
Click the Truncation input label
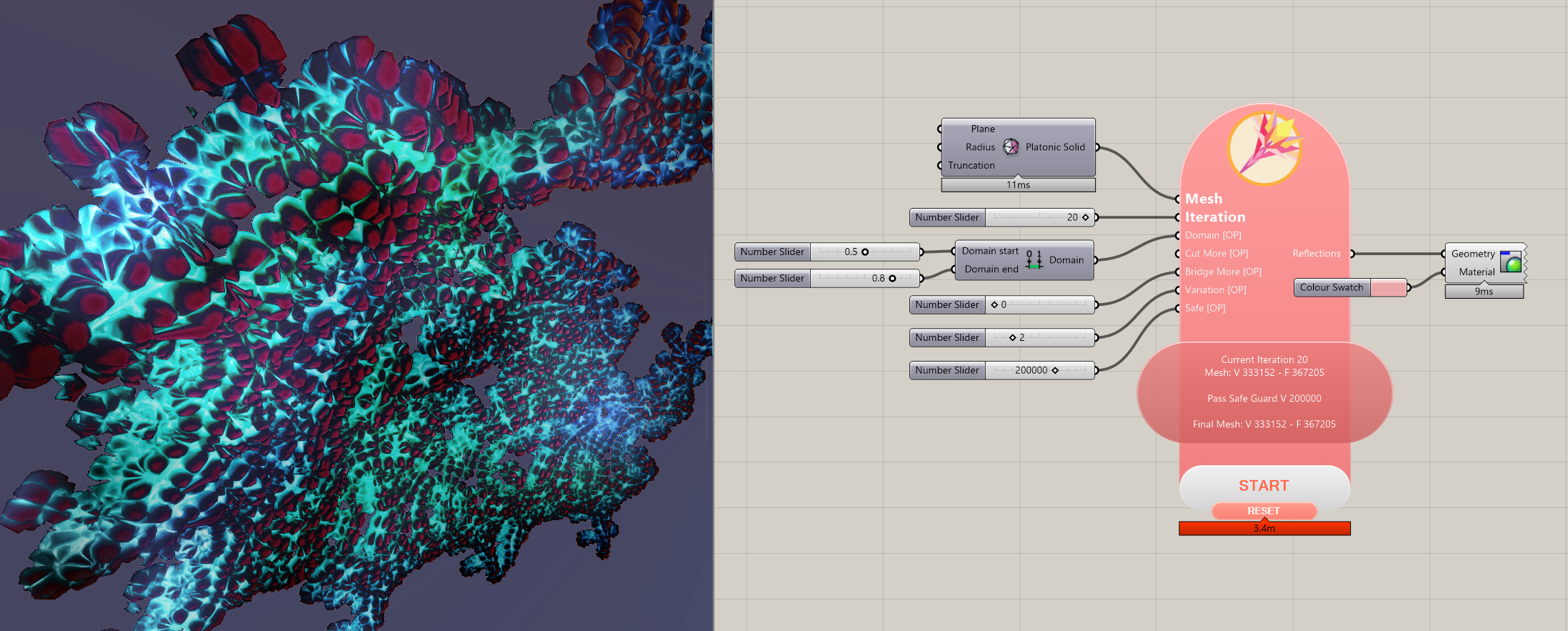(971, 166)
